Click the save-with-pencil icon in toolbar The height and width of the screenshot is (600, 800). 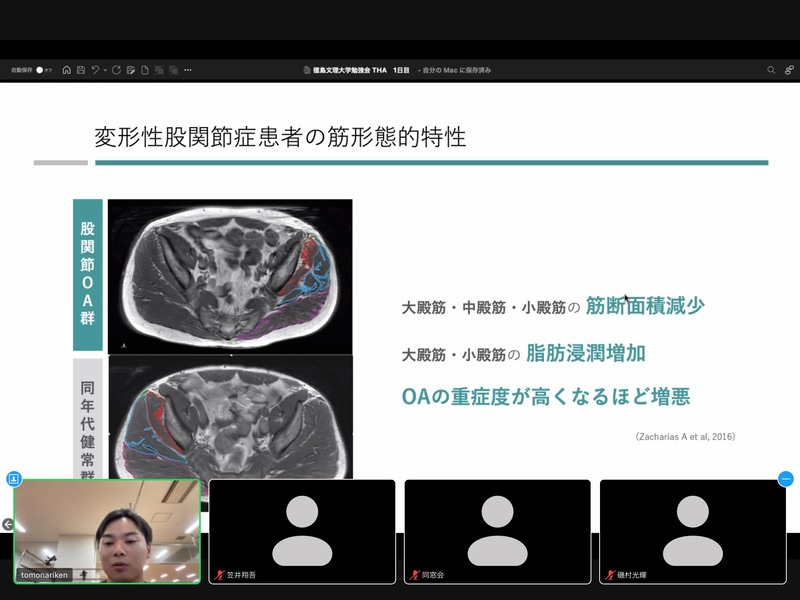coord(131,70)
